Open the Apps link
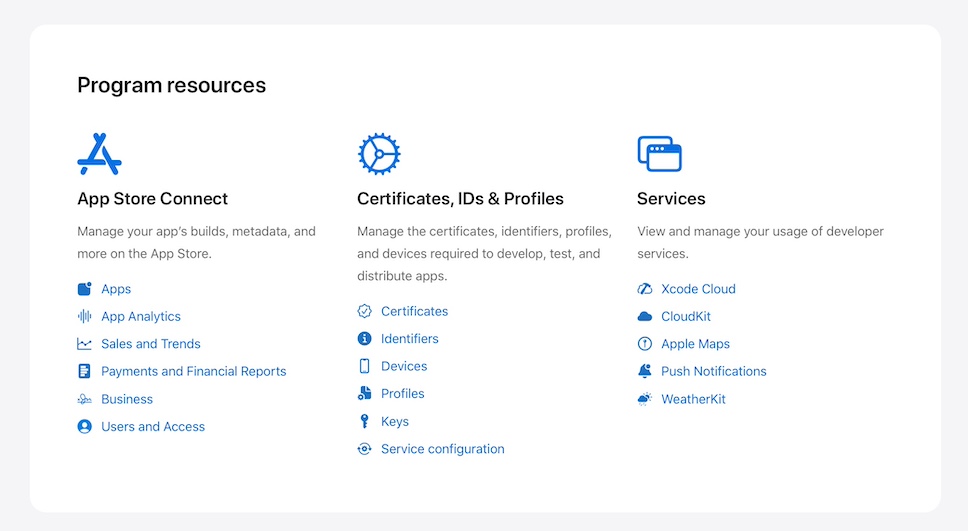 (x=116, y=289)
